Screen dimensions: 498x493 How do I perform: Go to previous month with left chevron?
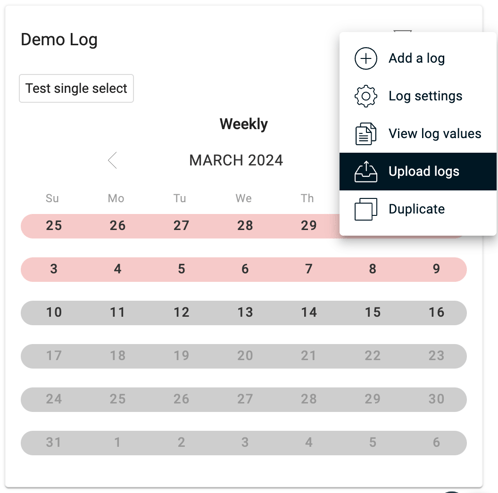113,160
